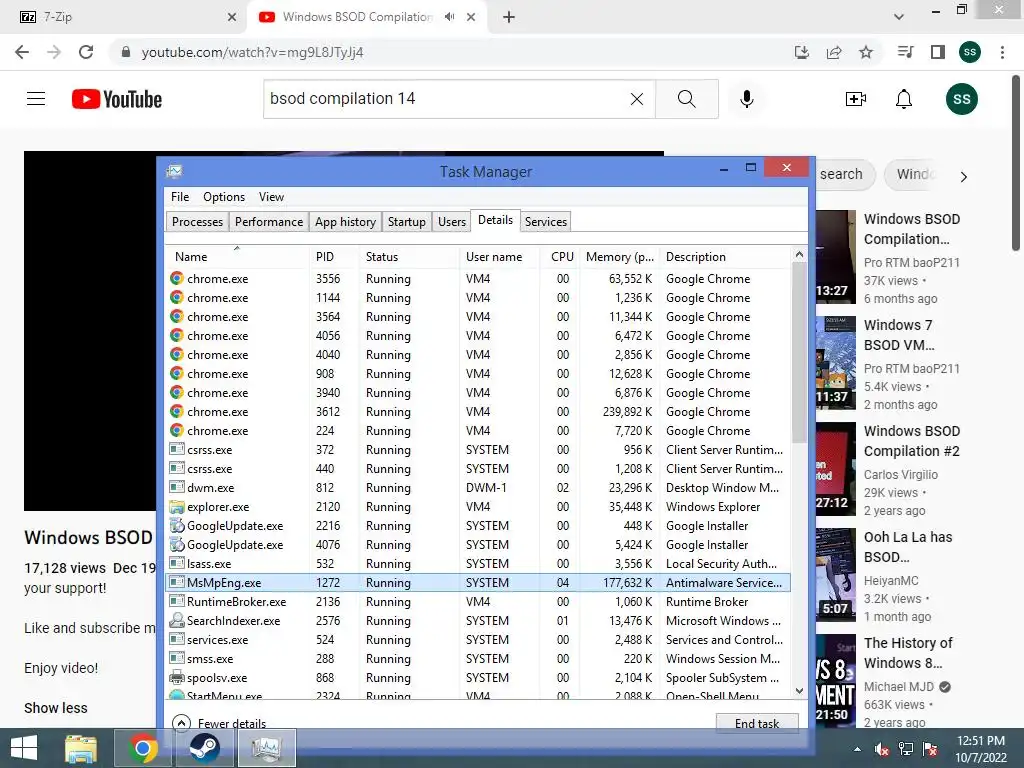Viewport: 1024px width, 768px height.
Task: Click Task Manager scroll up arrow
Action: tap(799, 254)
